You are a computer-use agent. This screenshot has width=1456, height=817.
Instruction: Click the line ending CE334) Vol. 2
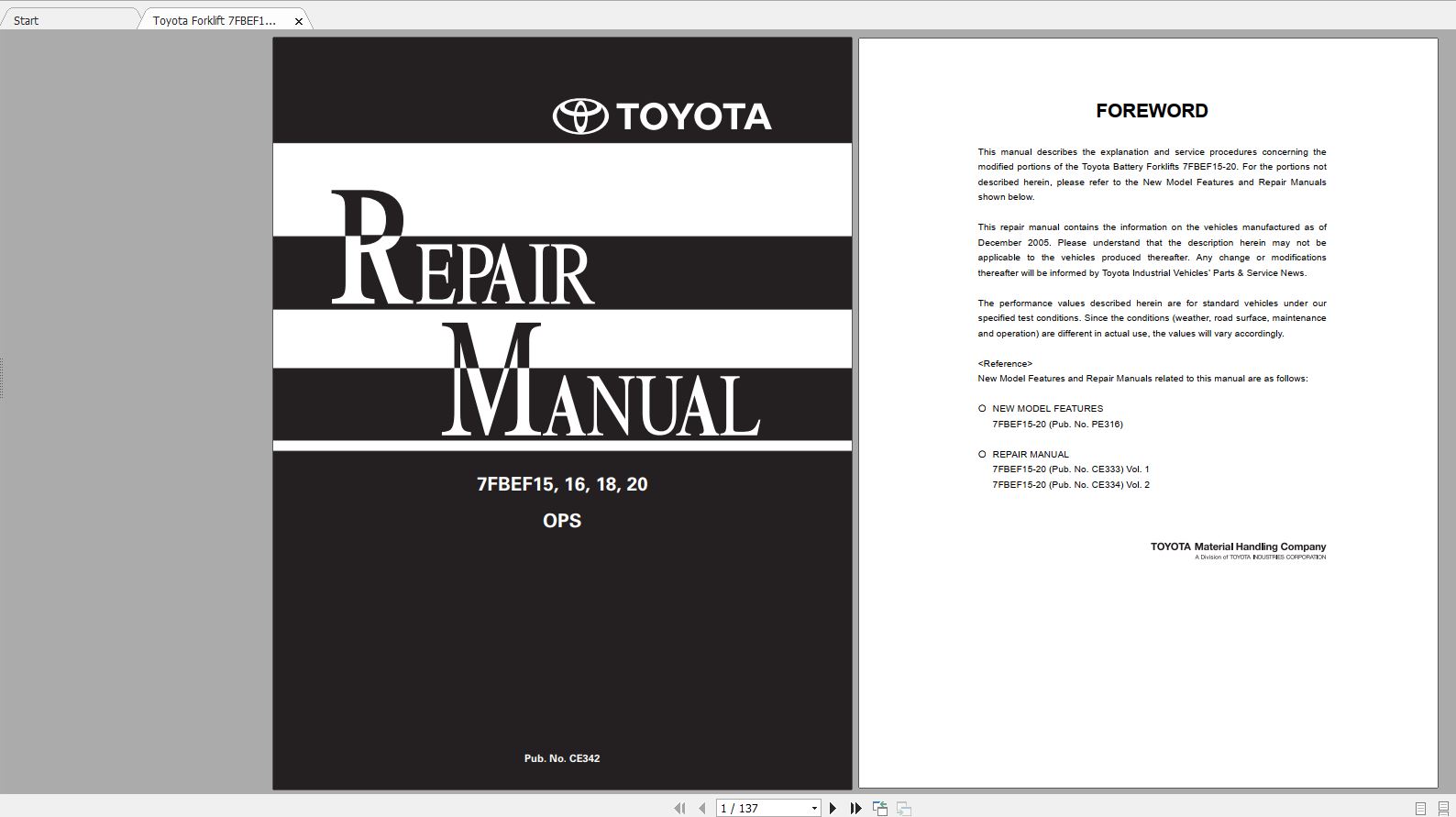(x=1071, y=484)
